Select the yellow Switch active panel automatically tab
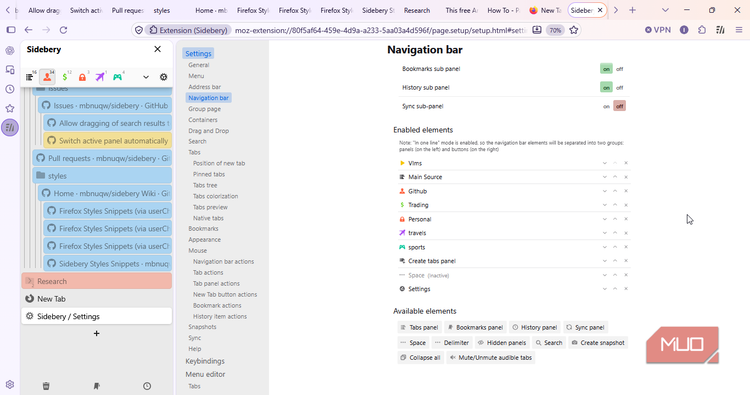The image size is (750, 395). pos(108,141)
